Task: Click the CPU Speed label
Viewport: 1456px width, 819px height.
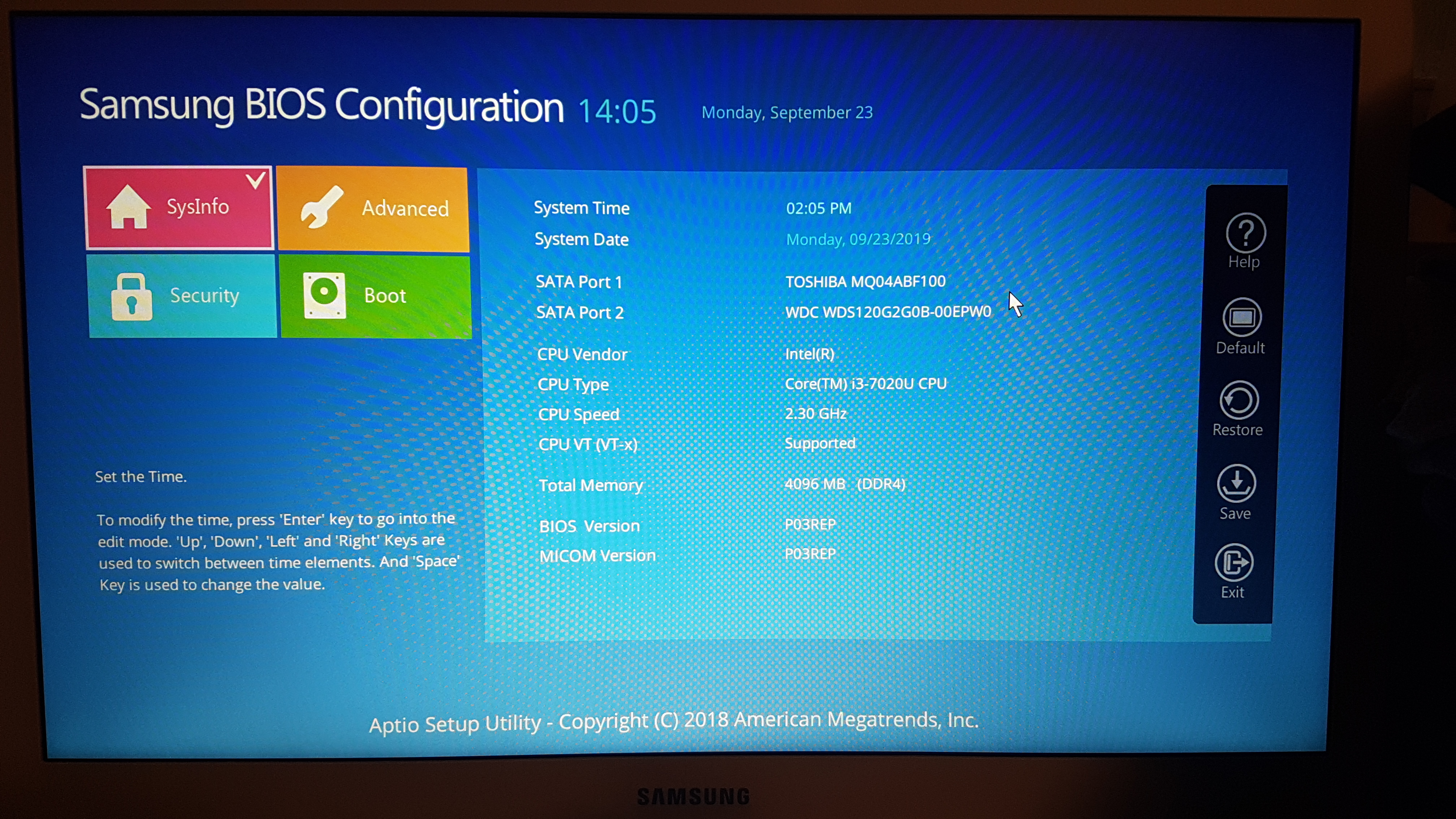Action: coord(579,415)
